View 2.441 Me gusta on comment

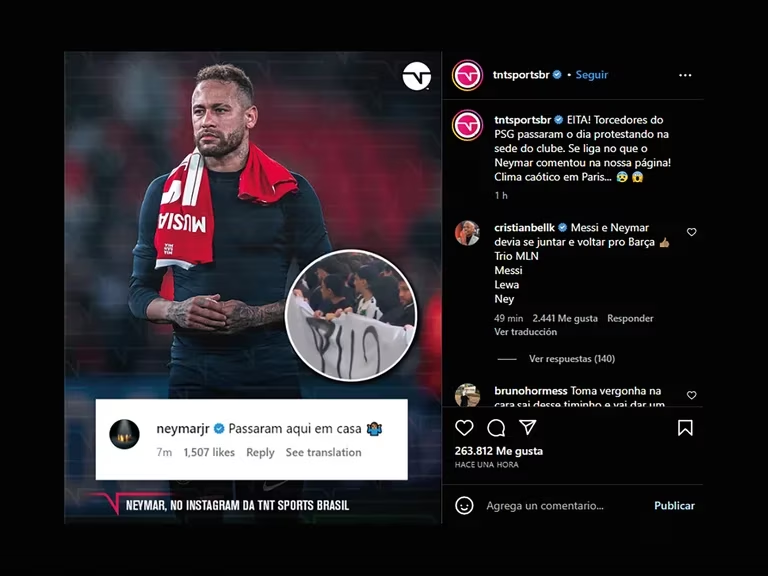[x=565, y=318]
